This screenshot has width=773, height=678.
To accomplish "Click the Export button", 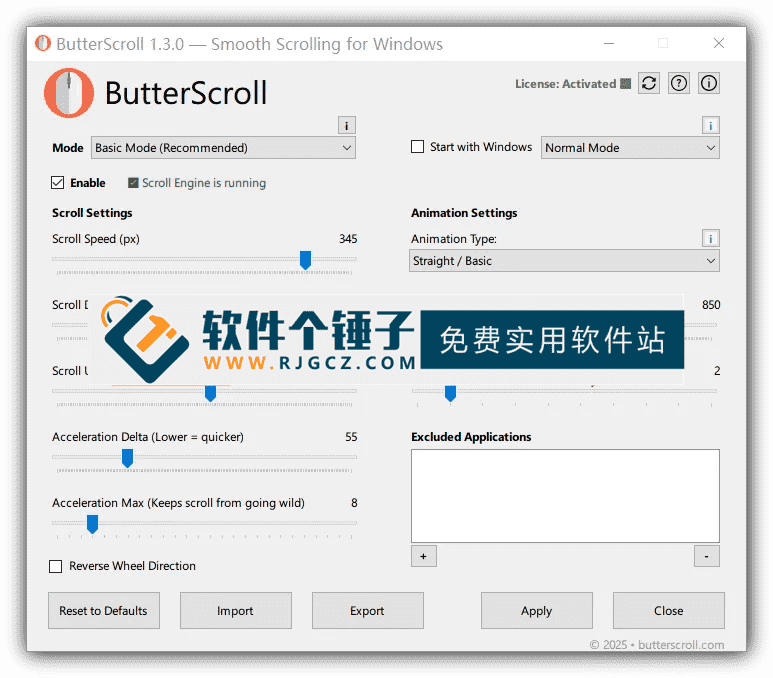I will pos(367,610).
